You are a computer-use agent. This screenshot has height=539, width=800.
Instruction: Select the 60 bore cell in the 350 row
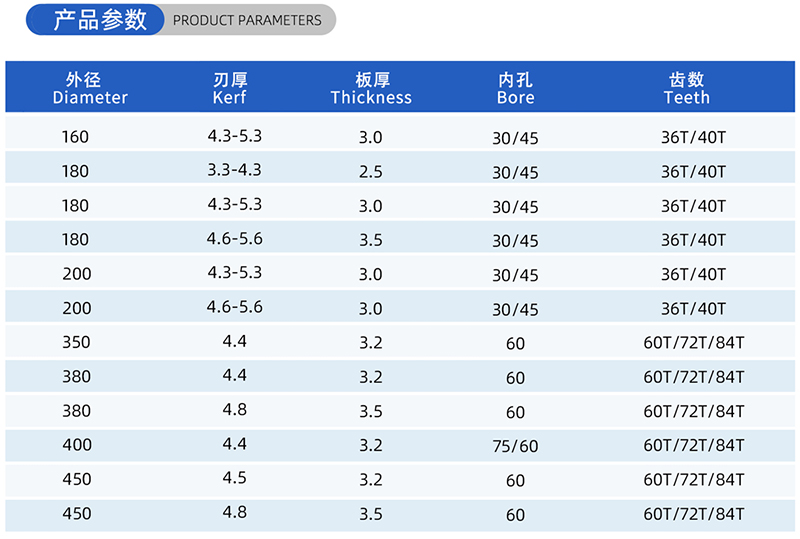(515, 344)
